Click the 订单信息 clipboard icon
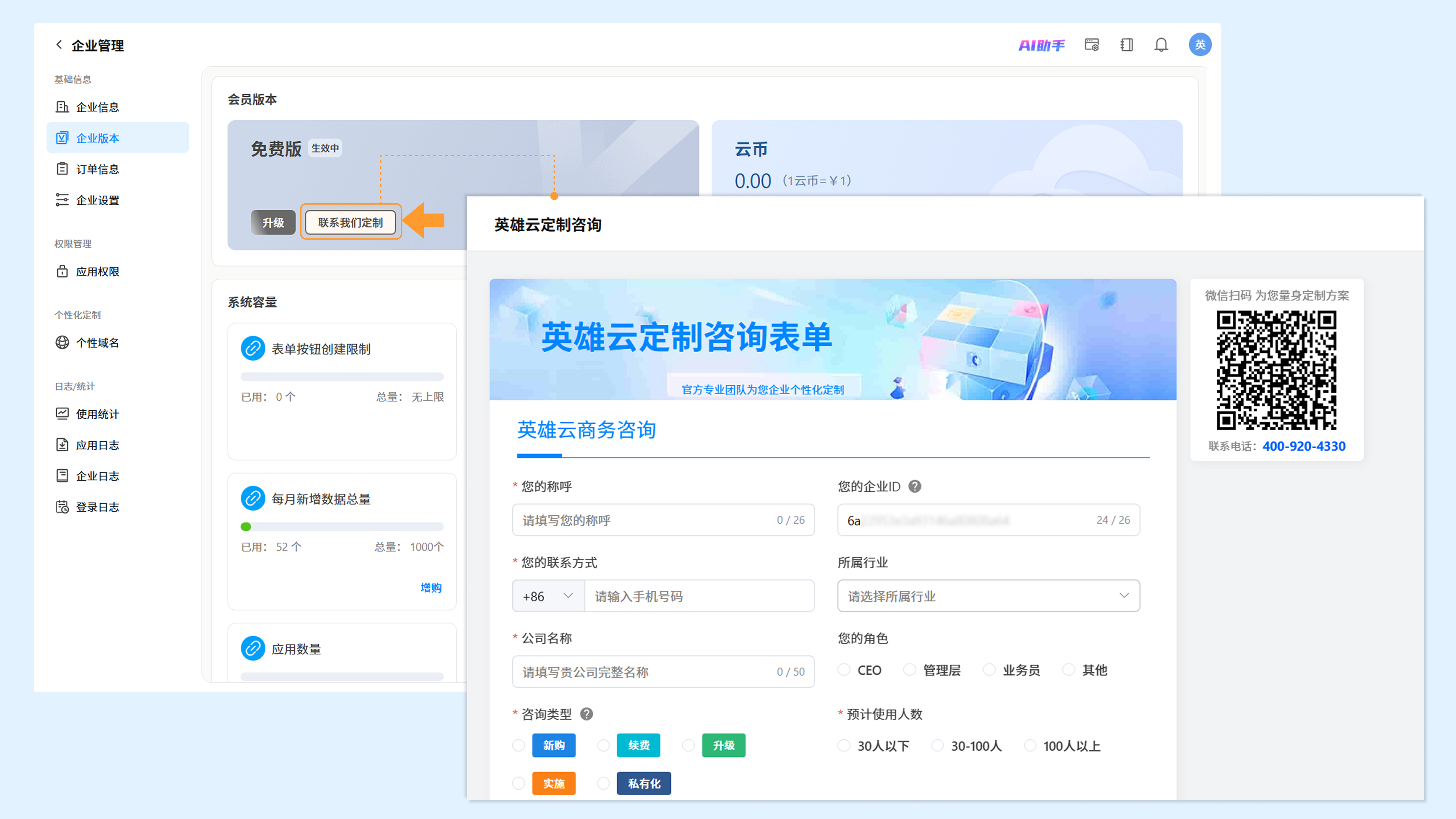 [x=62, y=169]
